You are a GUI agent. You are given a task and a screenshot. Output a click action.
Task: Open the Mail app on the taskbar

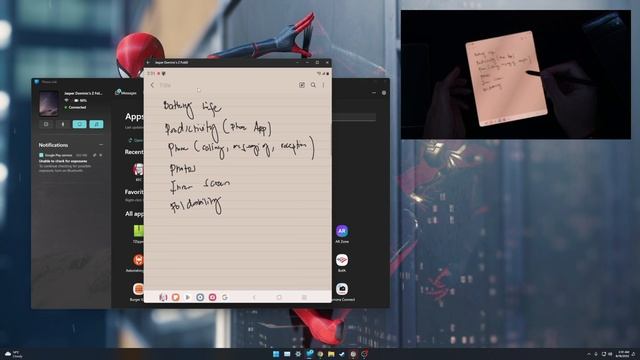[x=287, y=354]
